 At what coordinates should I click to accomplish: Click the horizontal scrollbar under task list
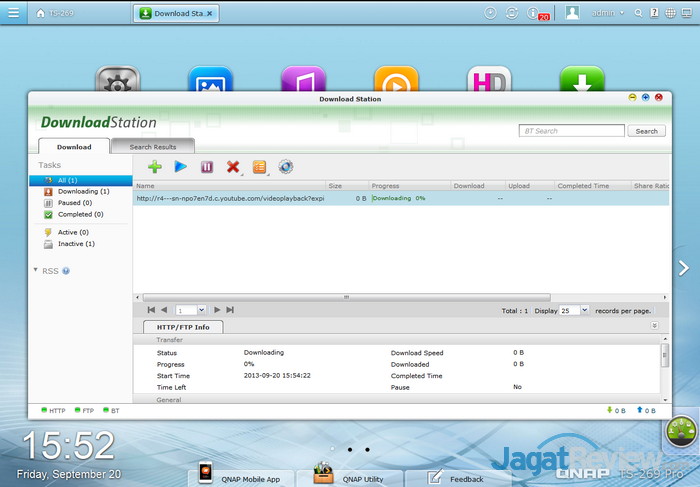tap(346, 297)
